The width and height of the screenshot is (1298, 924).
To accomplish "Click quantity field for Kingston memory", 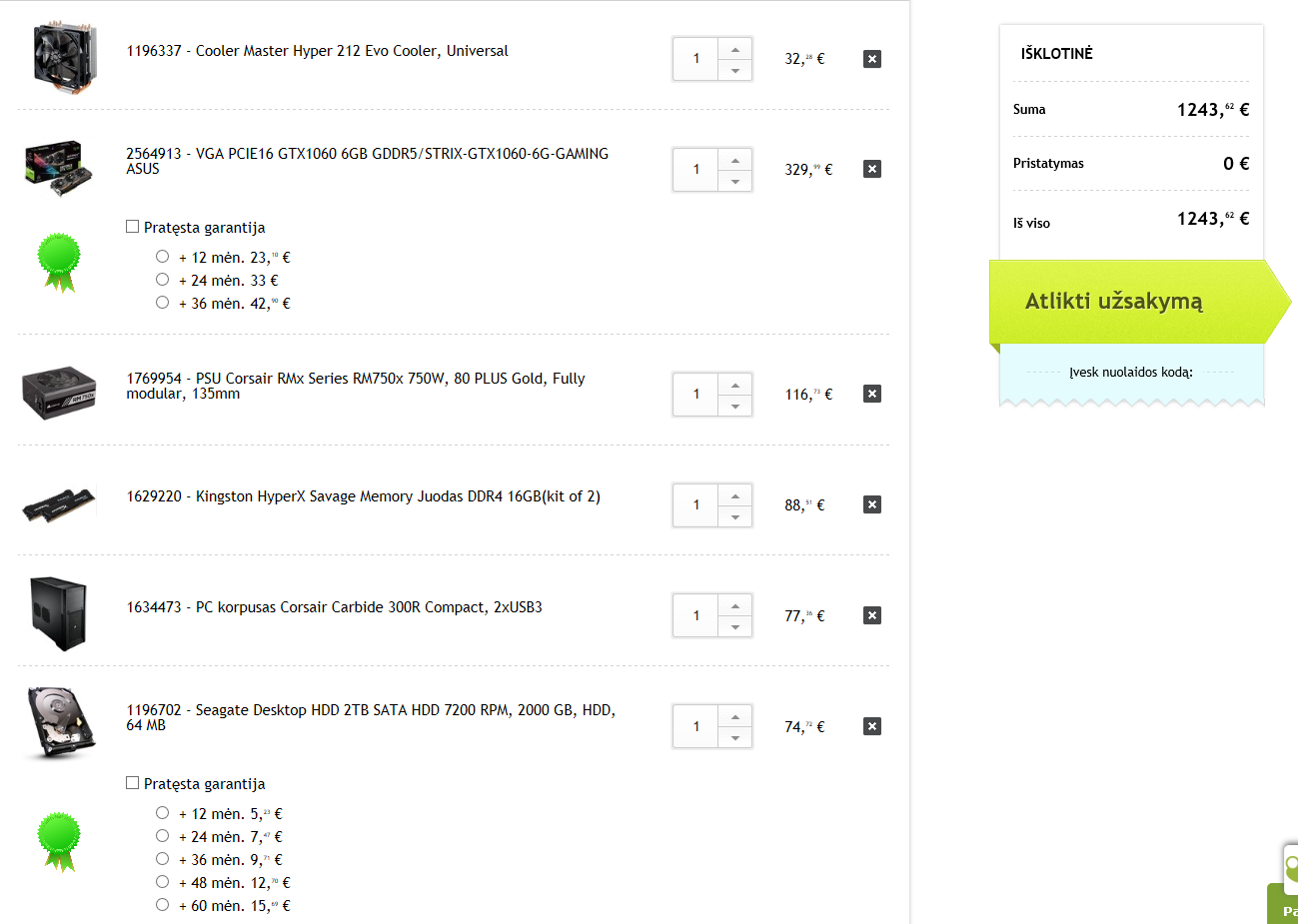I will (x=696, y=505).
